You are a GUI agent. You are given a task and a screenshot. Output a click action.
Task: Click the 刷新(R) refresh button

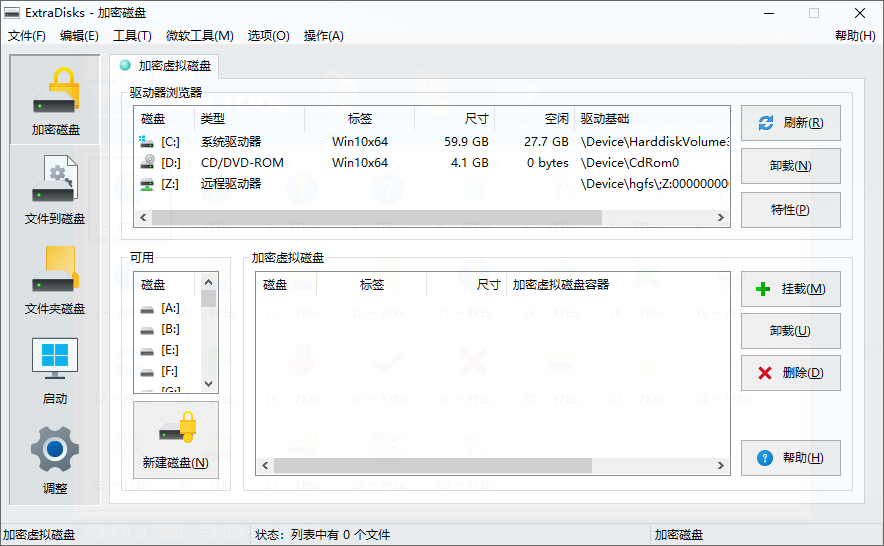click(x=790, y=123)
